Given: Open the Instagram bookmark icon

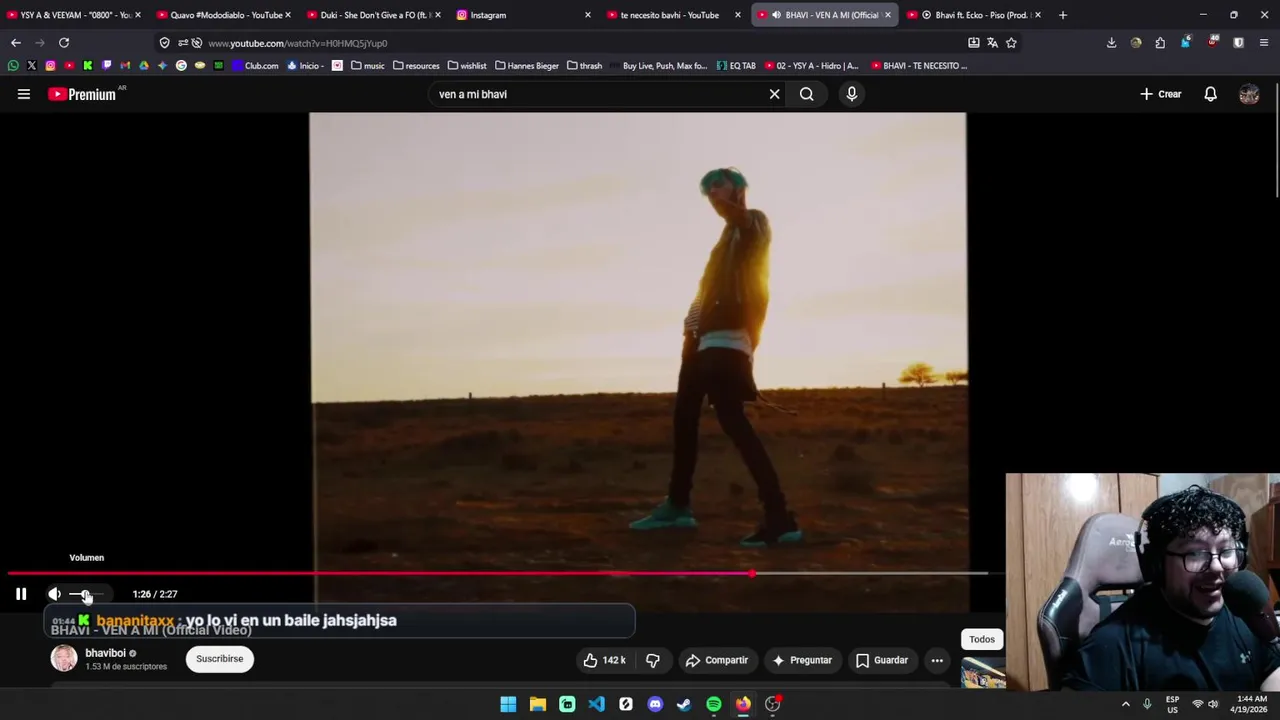Looking at the screenshot, I should [50, 66].
